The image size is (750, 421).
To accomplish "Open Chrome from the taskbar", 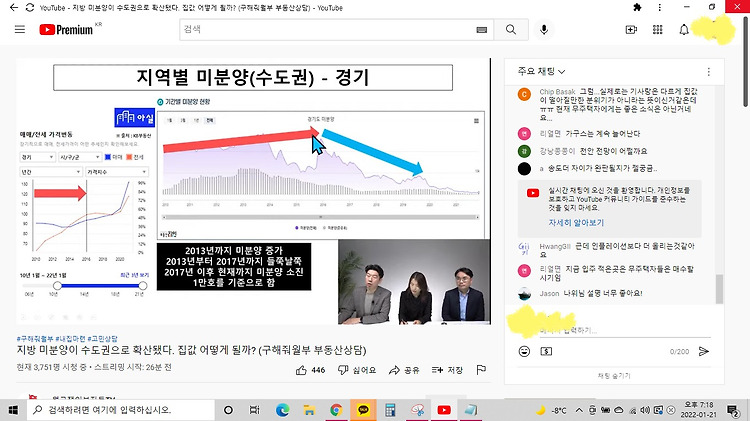I will (336, 410).
